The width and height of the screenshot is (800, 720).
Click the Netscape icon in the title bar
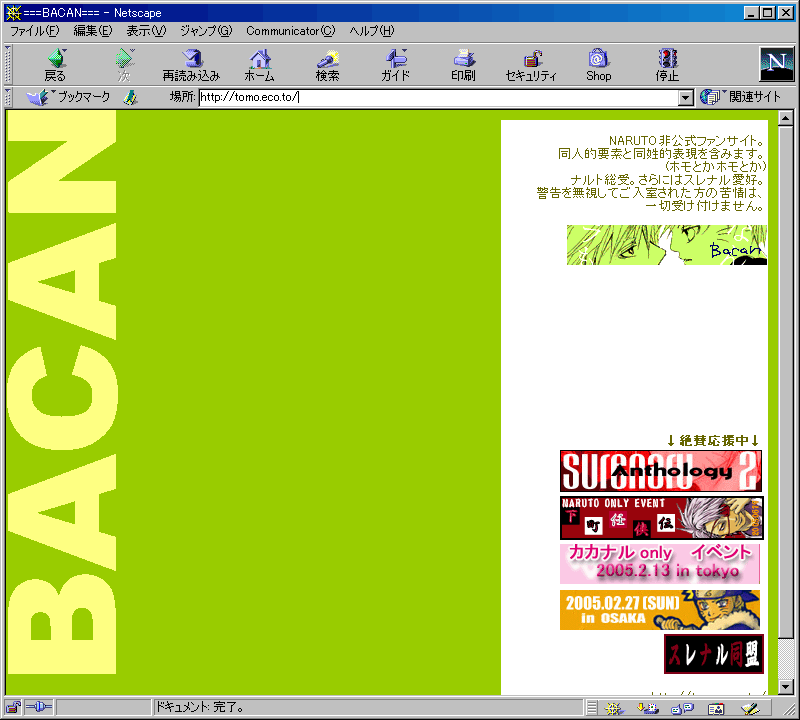pos(13,13)
